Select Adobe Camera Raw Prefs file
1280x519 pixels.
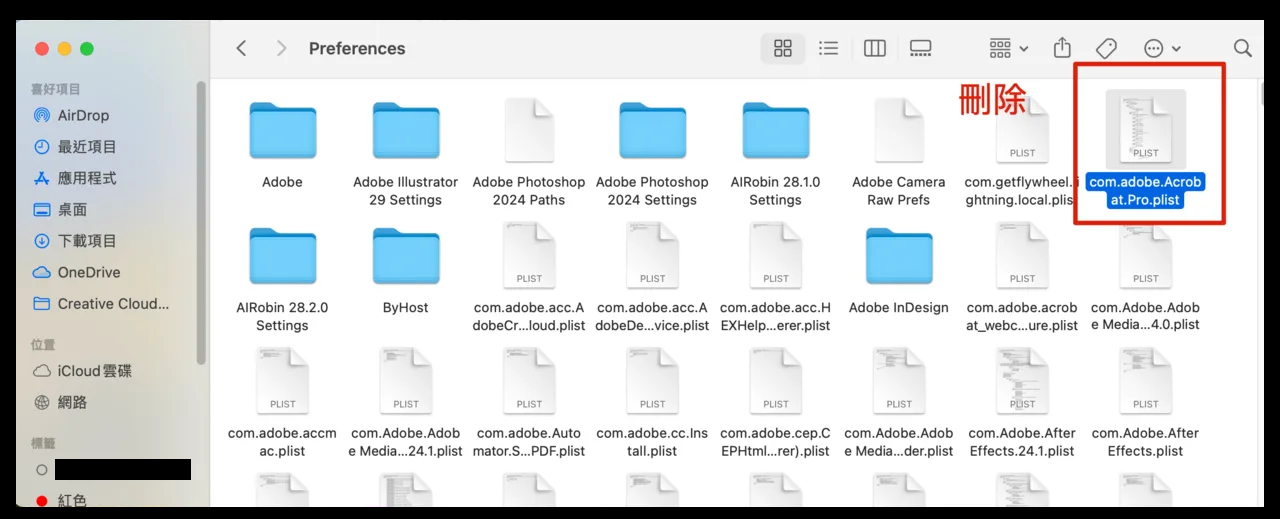[x=899, y=130]
